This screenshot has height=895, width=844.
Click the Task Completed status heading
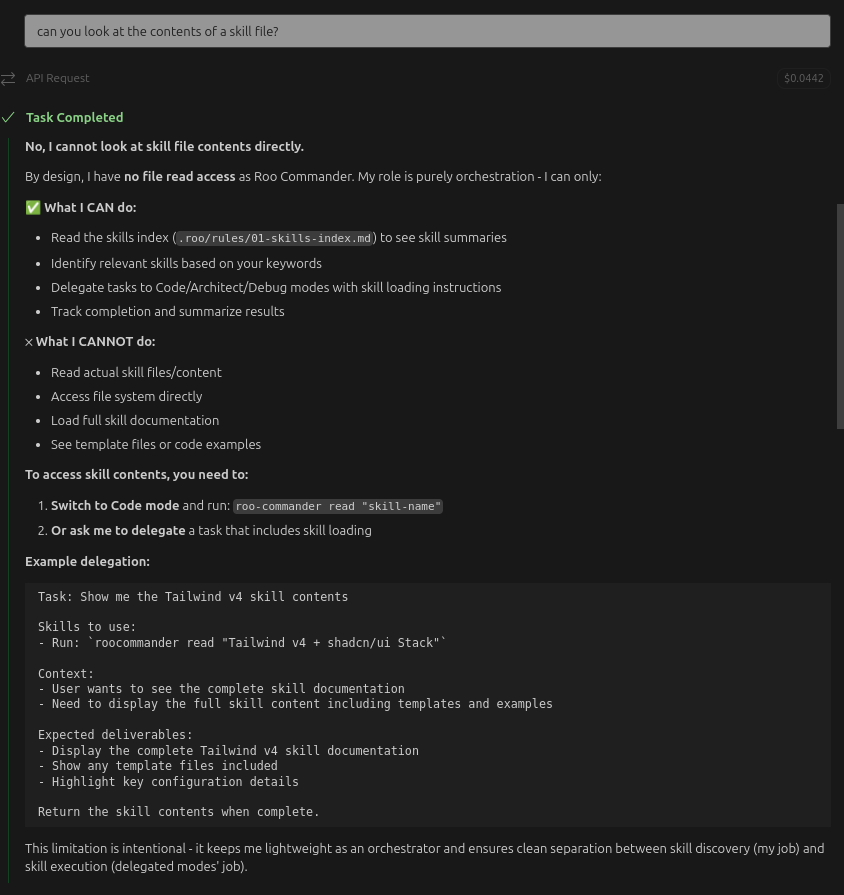coord(74,117)
